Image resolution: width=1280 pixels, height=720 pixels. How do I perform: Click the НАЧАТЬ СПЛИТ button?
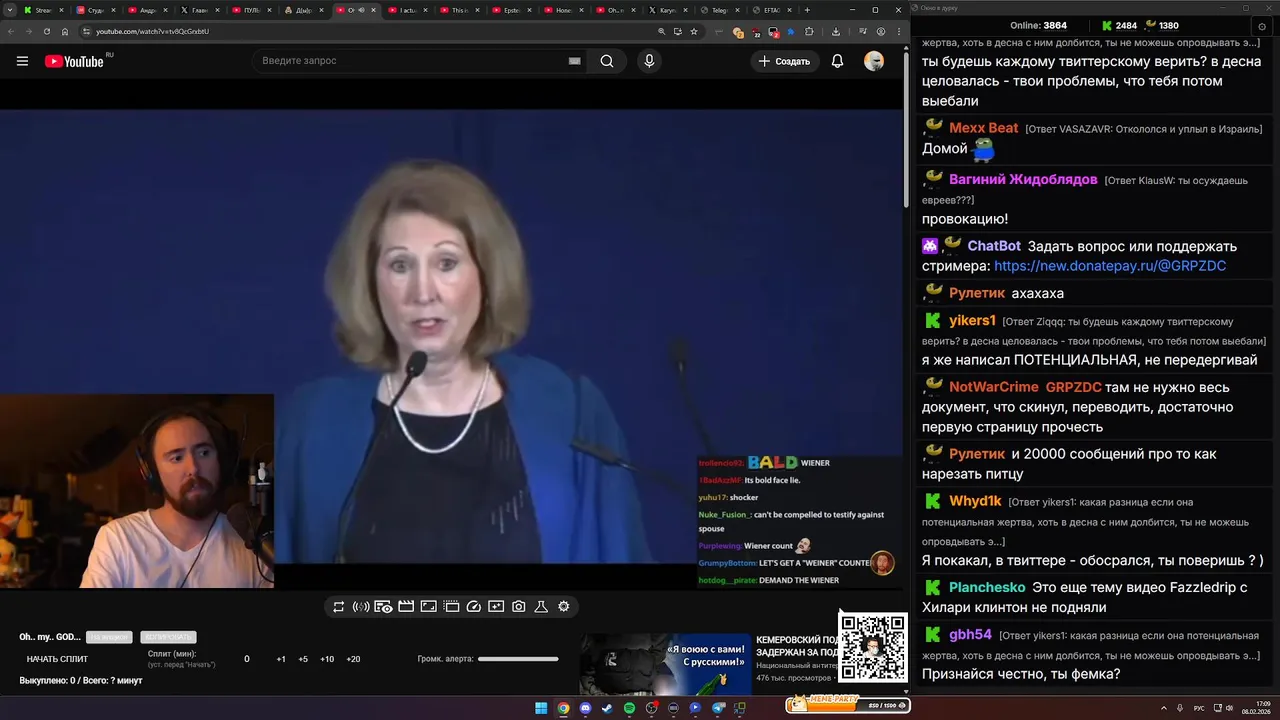point(57,659)
